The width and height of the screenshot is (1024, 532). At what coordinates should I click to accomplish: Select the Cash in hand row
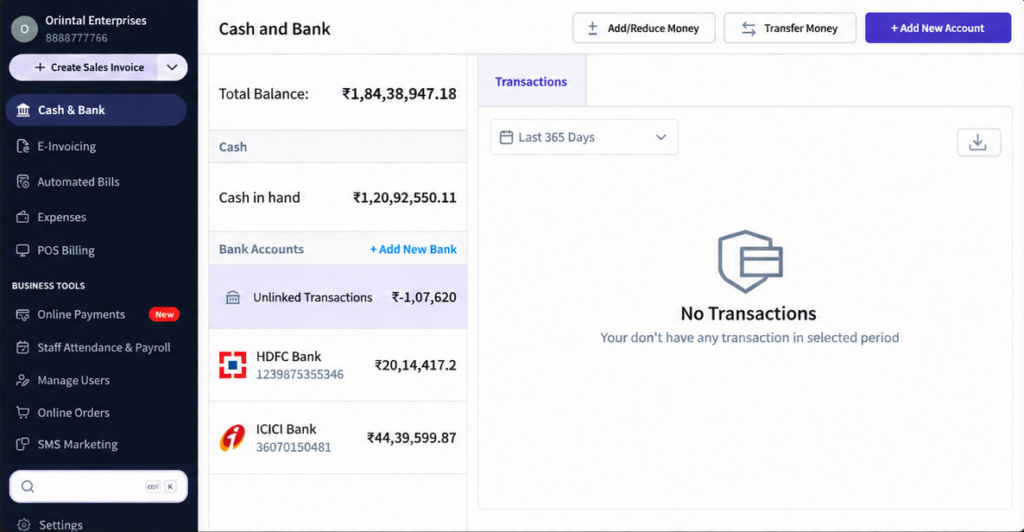[x=338, y=197]
